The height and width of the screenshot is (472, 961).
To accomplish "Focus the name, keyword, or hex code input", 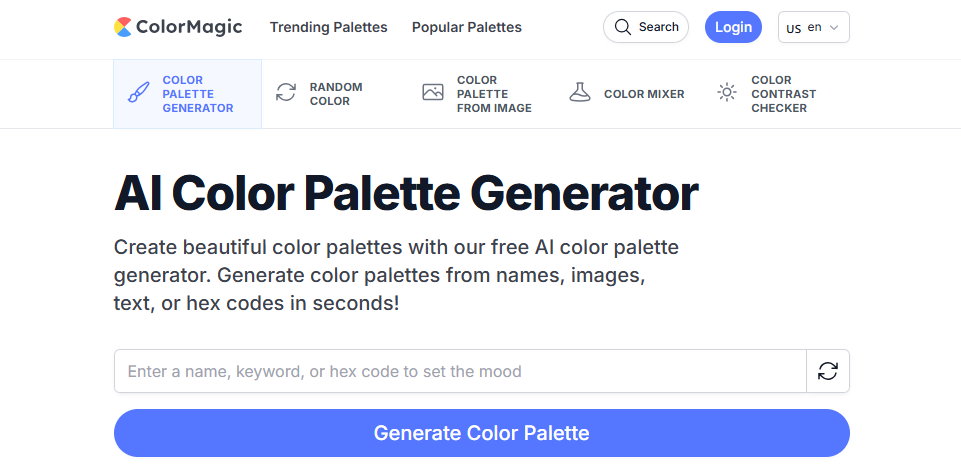I will coord(460,371).
